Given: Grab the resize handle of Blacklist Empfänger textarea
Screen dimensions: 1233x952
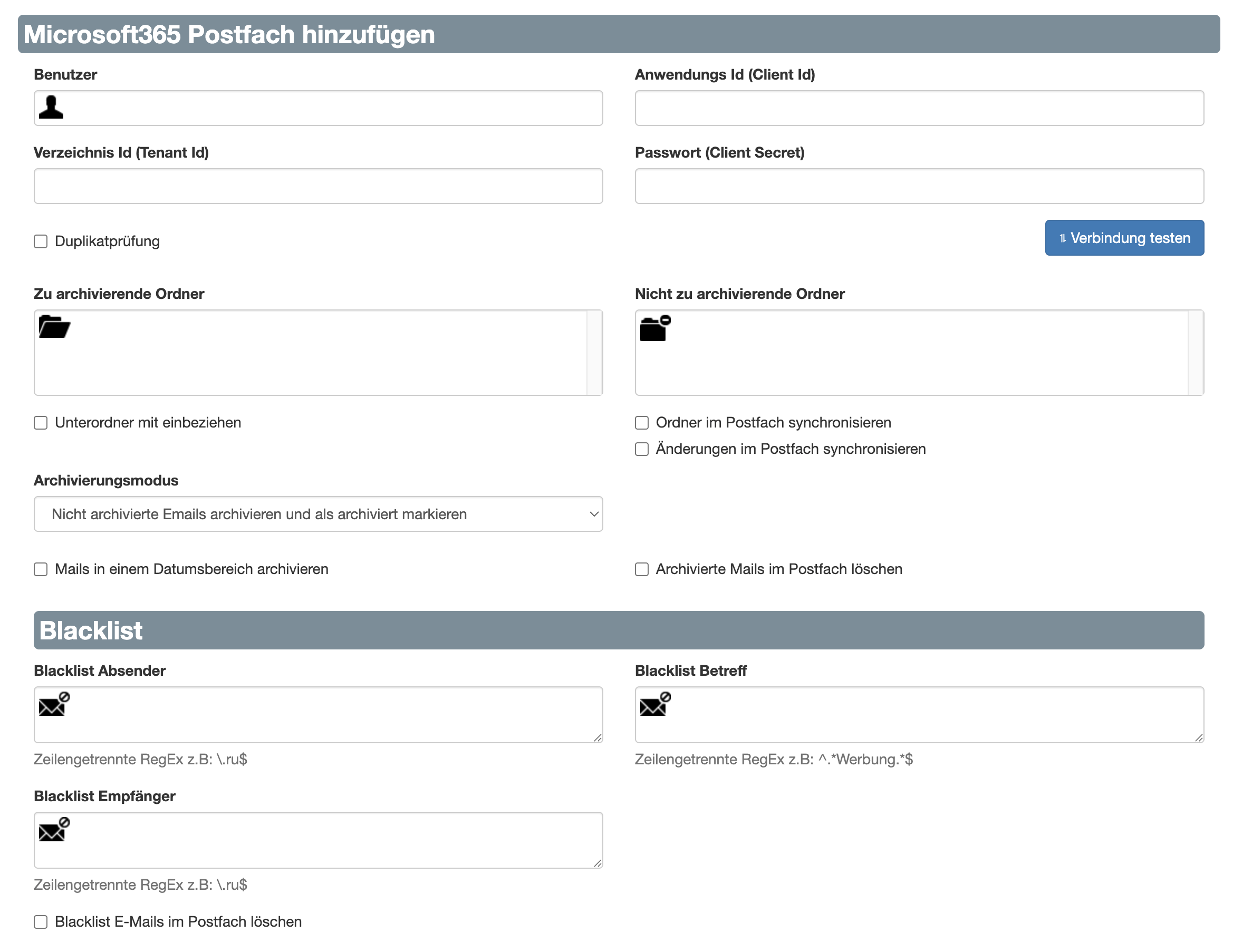Looking at the screenshot, I should tap(598, 862).
